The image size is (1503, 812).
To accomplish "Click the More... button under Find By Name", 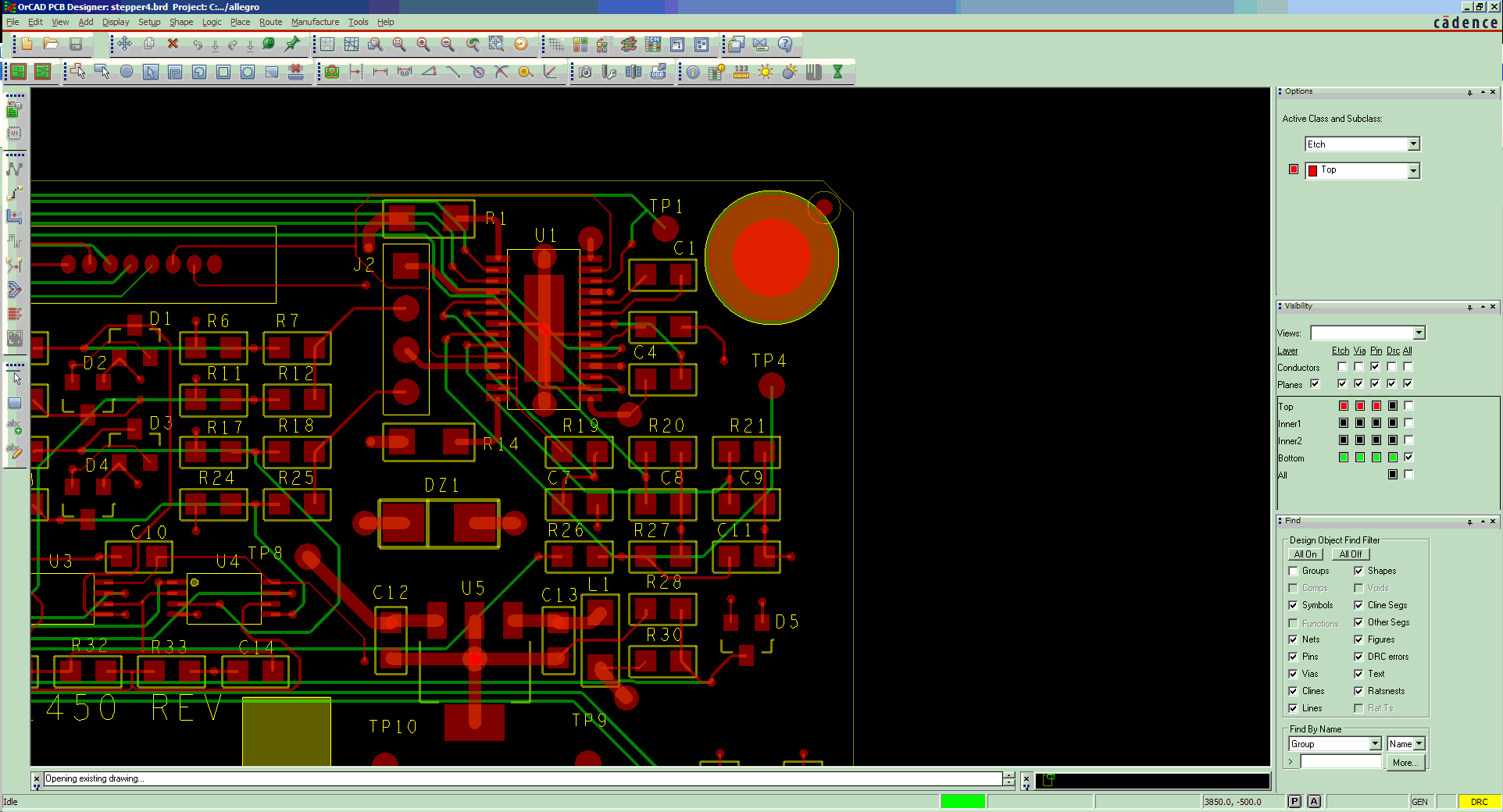I will [1405, 763].
